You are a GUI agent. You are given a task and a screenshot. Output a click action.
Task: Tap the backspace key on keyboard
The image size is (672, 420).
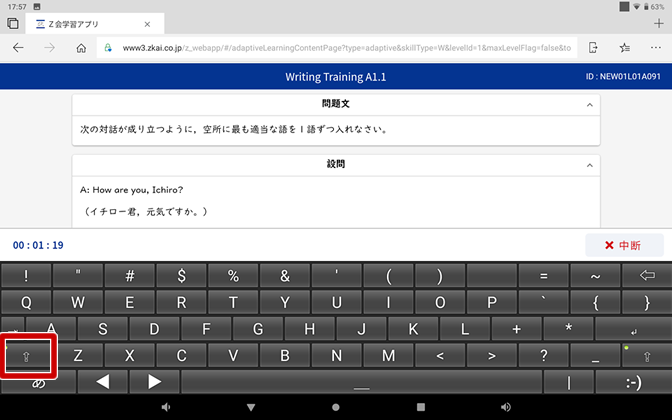647,275
